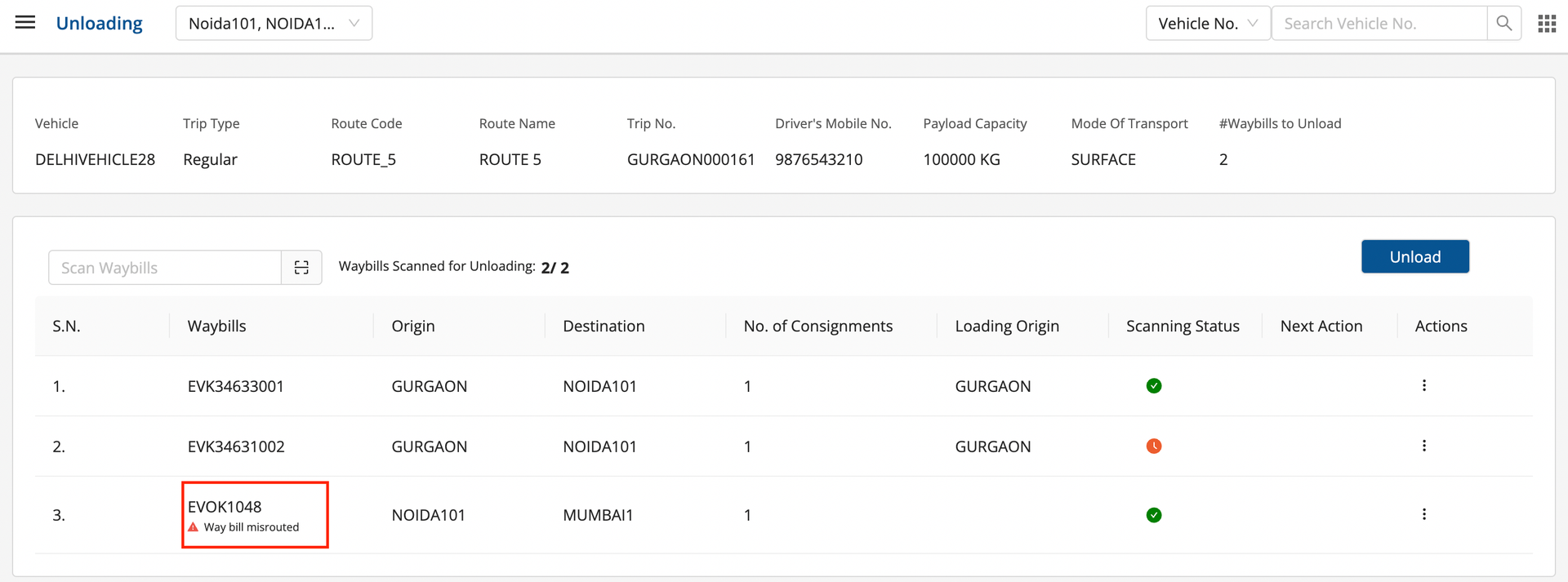Click green scanned status icon for EVOK1048

coord(1154,515)
